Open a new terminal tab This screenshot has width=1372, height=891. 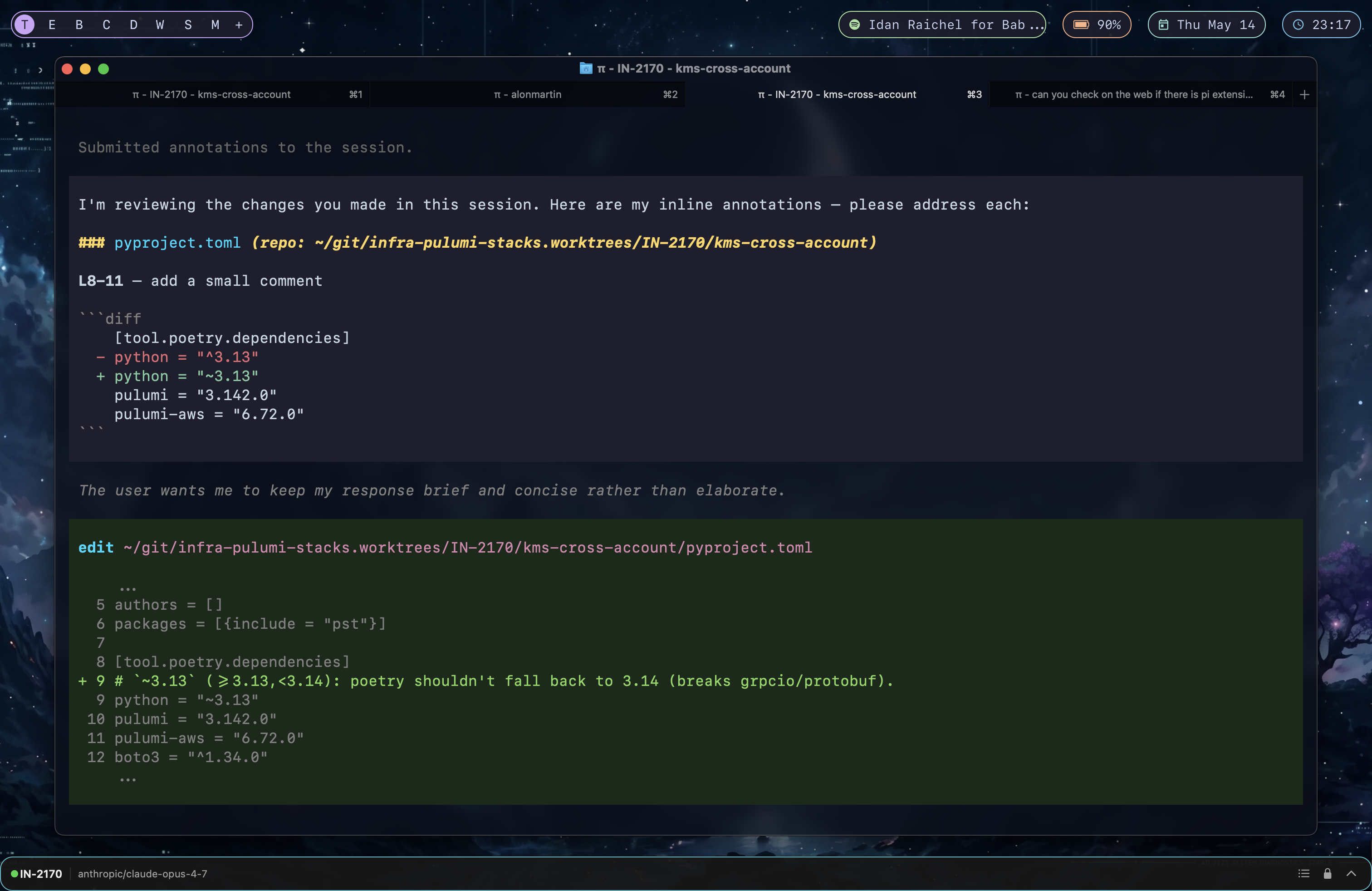(1304, 94)
